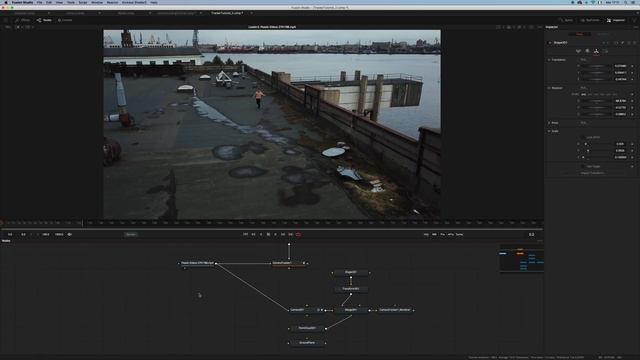This screenshot has height=360, width=640.
Task: Select the Merge3D1 node
Action: tap(351, 310)
